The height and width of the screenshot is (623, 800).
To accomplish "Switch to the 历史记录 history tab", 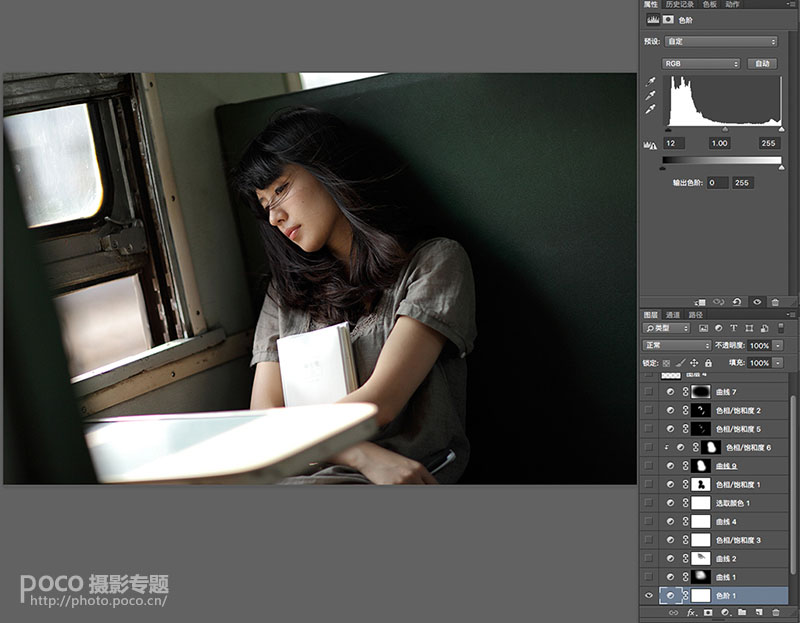I will (x=680, y=4).
